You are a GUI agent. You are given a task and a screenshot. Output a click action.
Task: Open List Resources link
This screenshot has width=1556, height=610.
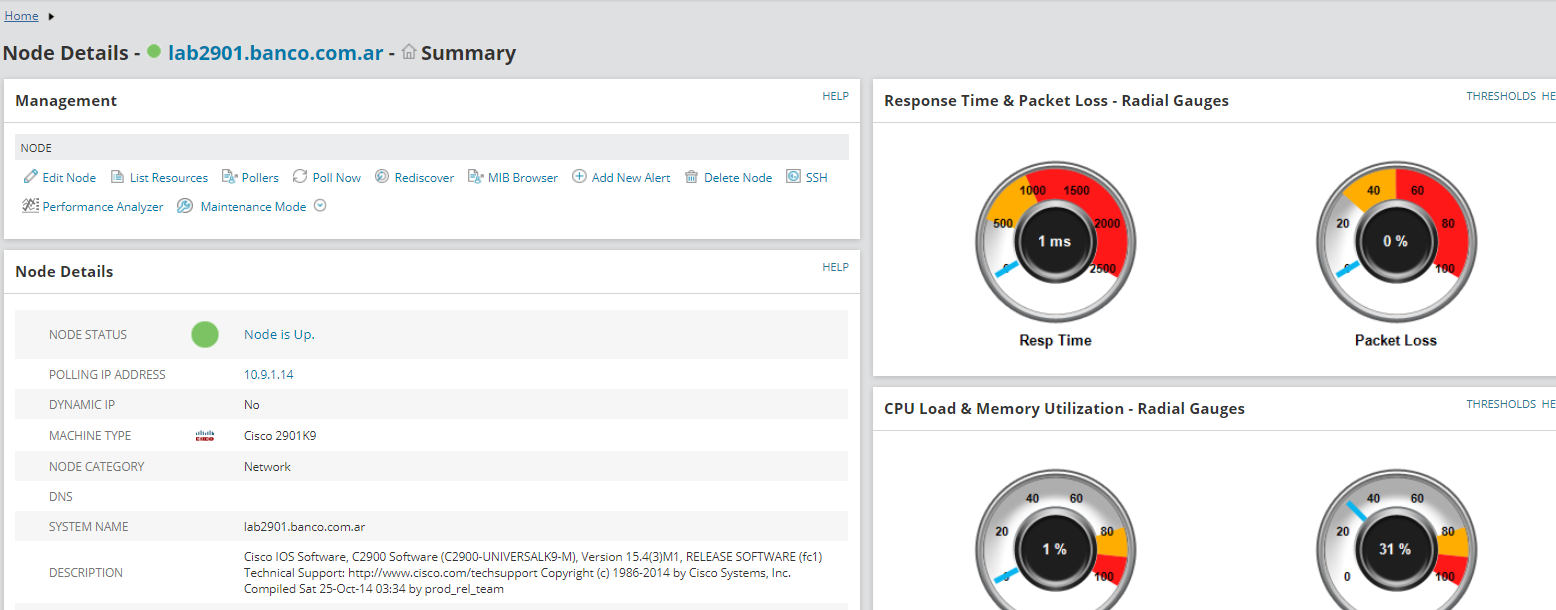coord(169,178)
